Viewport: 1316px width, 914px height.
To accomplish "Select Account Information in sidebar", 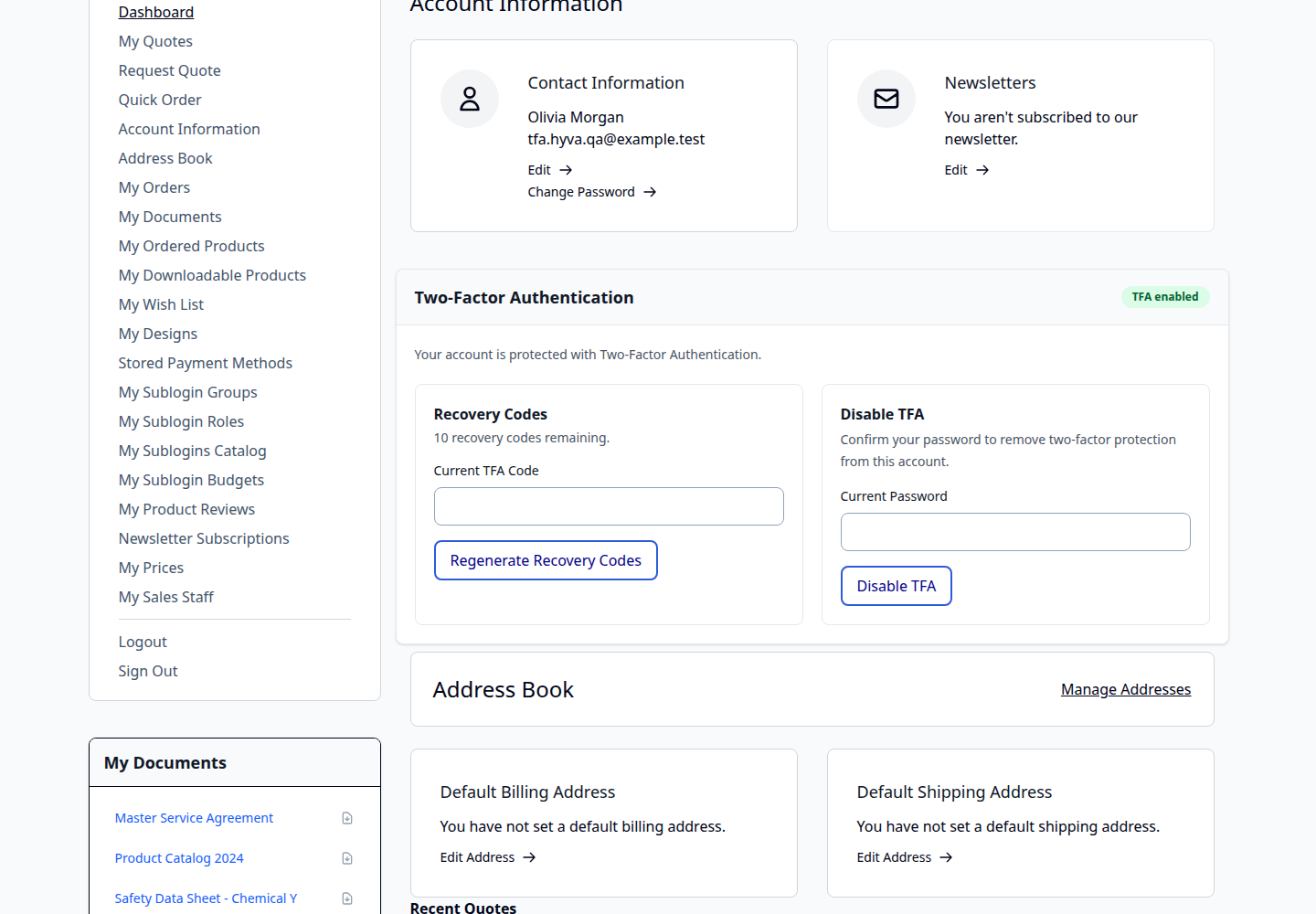I will click(x=189, y=129).
